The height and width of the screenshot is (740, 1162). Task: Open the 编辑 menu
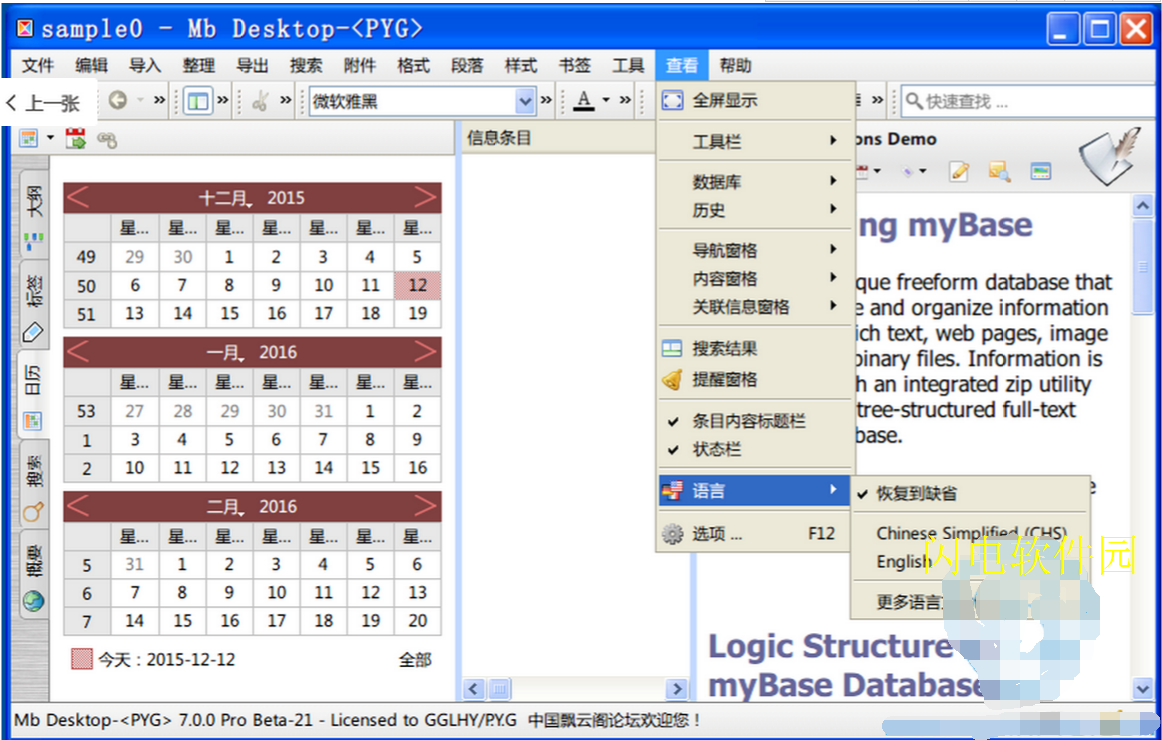[x=91, y=65]
